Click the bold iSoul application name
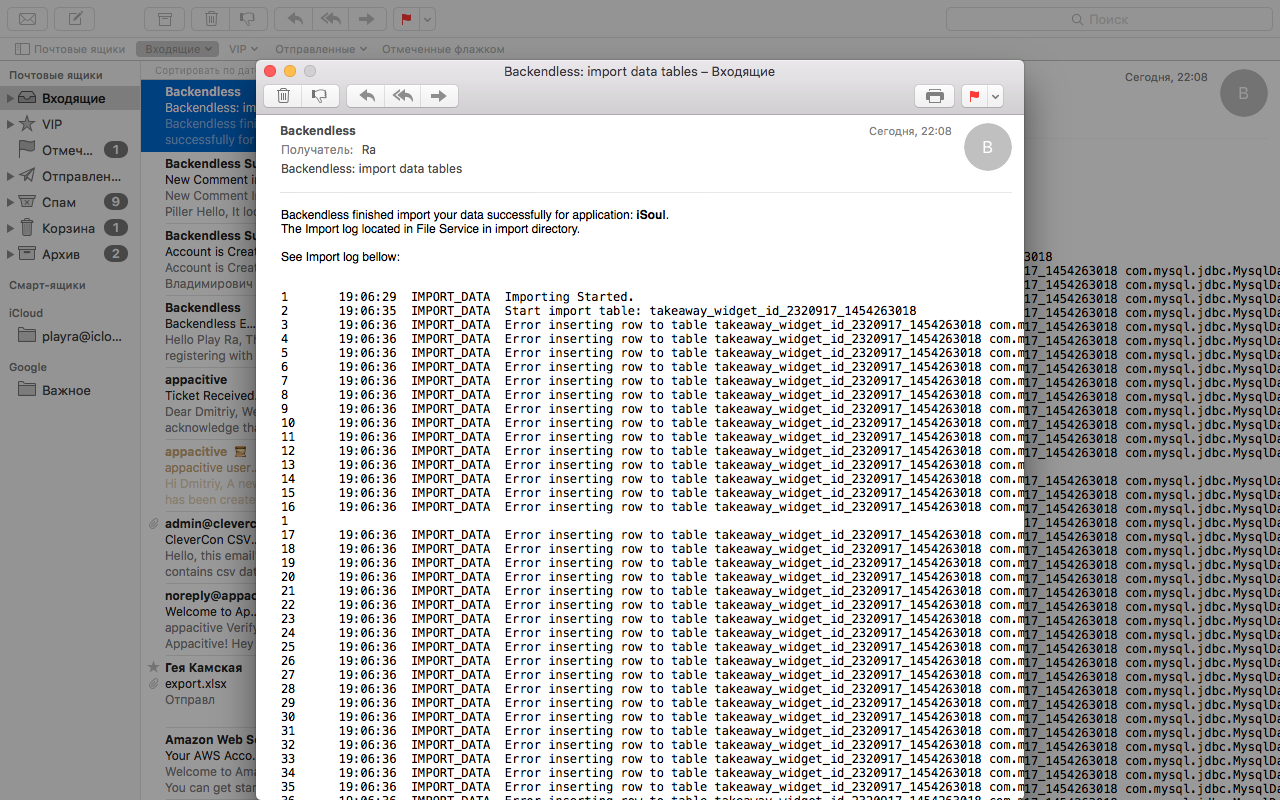The width and height of the screenshot is (1280, 800). 651,215
